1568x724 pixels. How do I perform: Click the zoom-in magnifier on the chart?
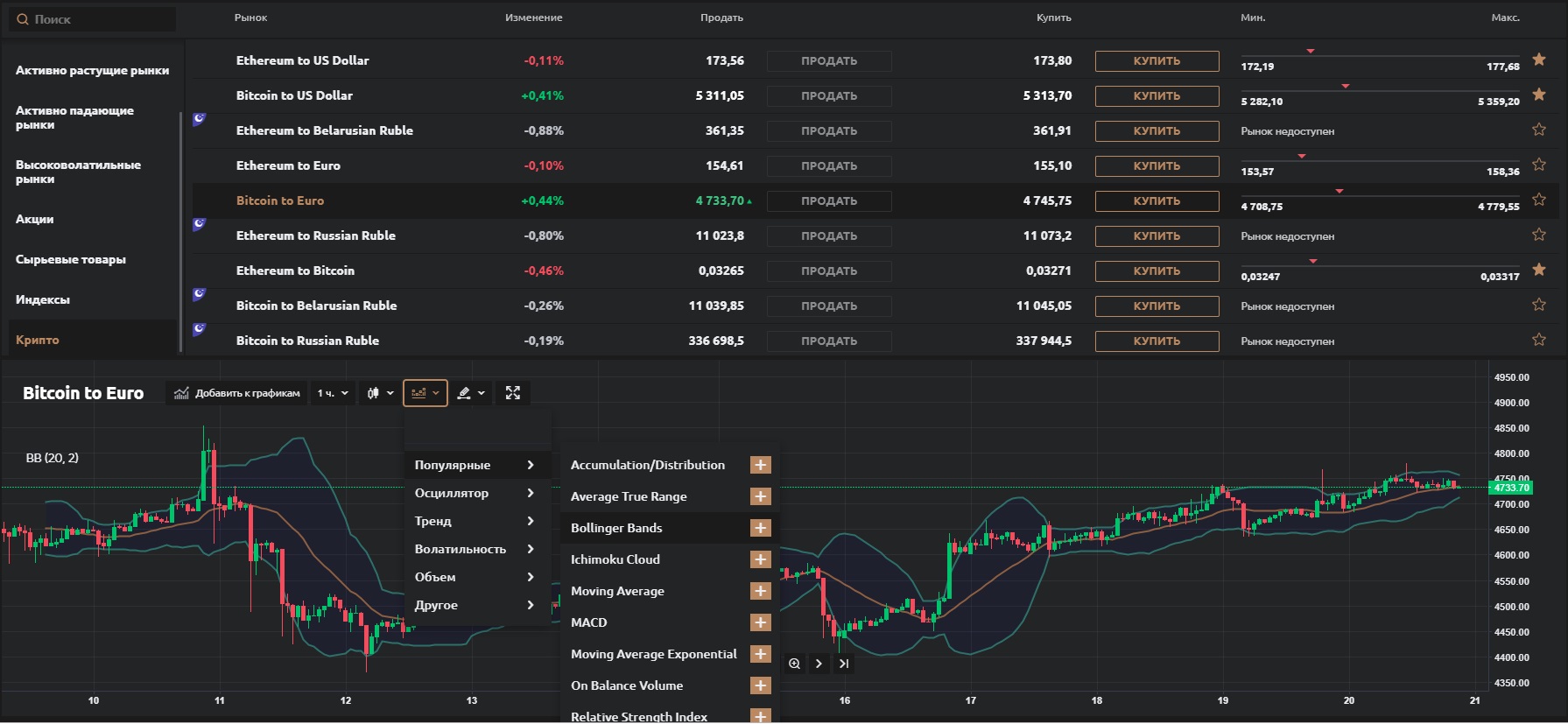pyautogui.click(x=794, y=664)
